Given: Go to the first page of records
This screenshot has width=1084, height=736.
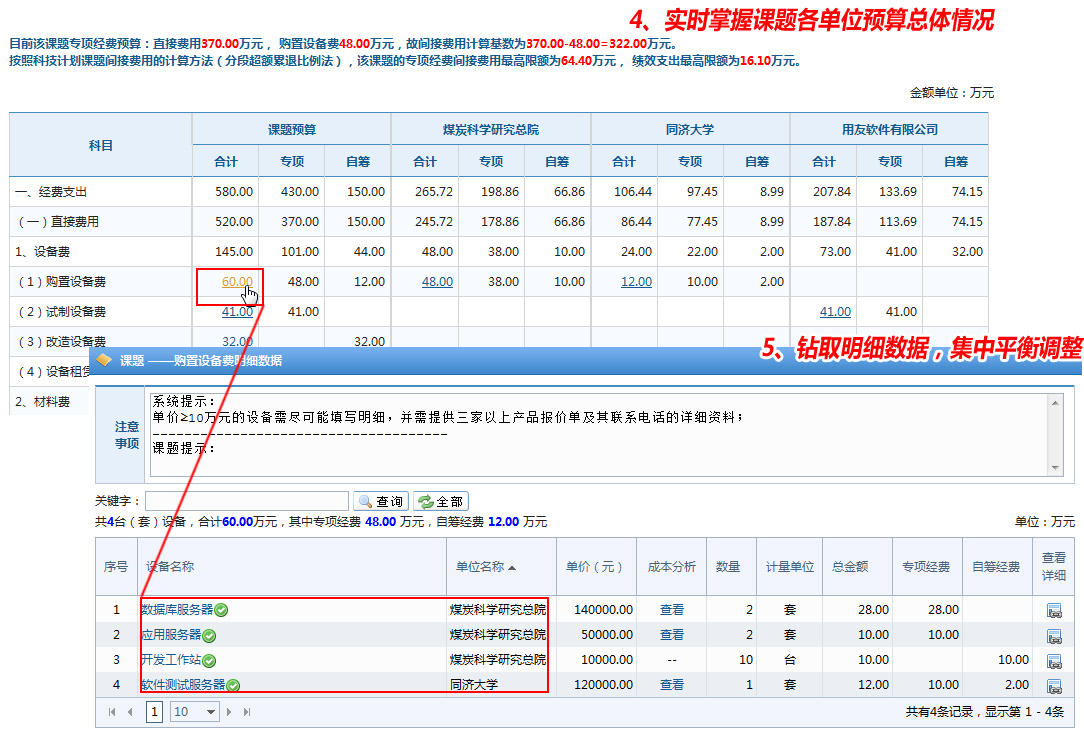Looking at the screenshot, I should [111, 712].
